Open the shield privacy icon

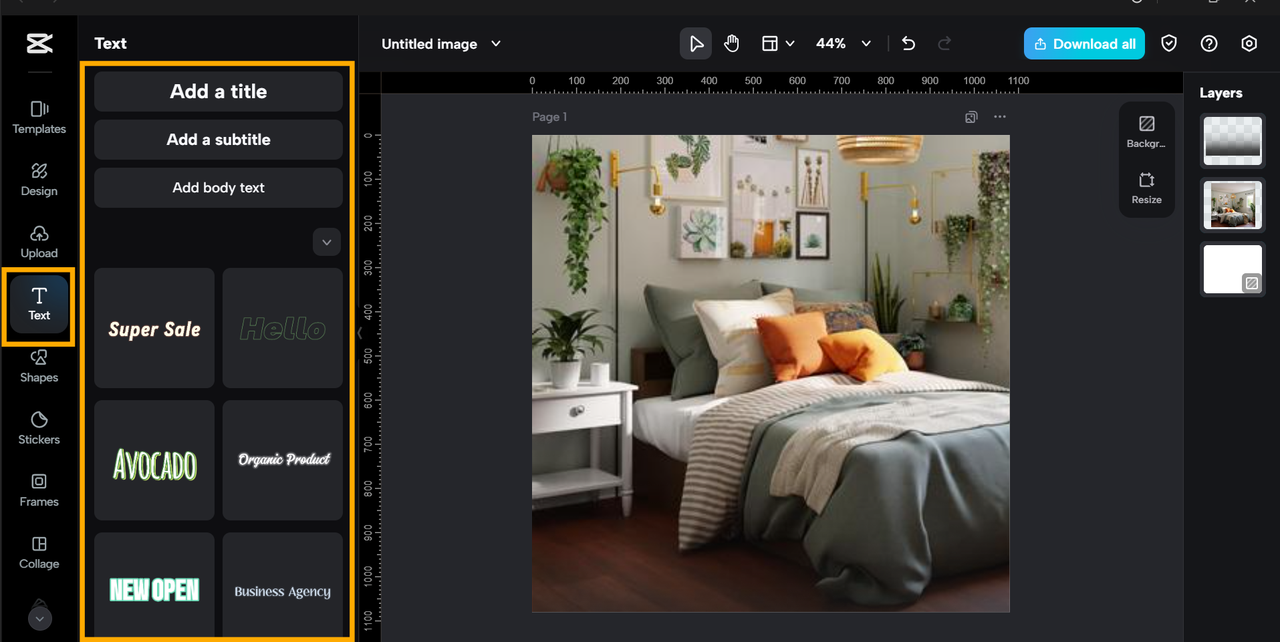[1168, 44]
